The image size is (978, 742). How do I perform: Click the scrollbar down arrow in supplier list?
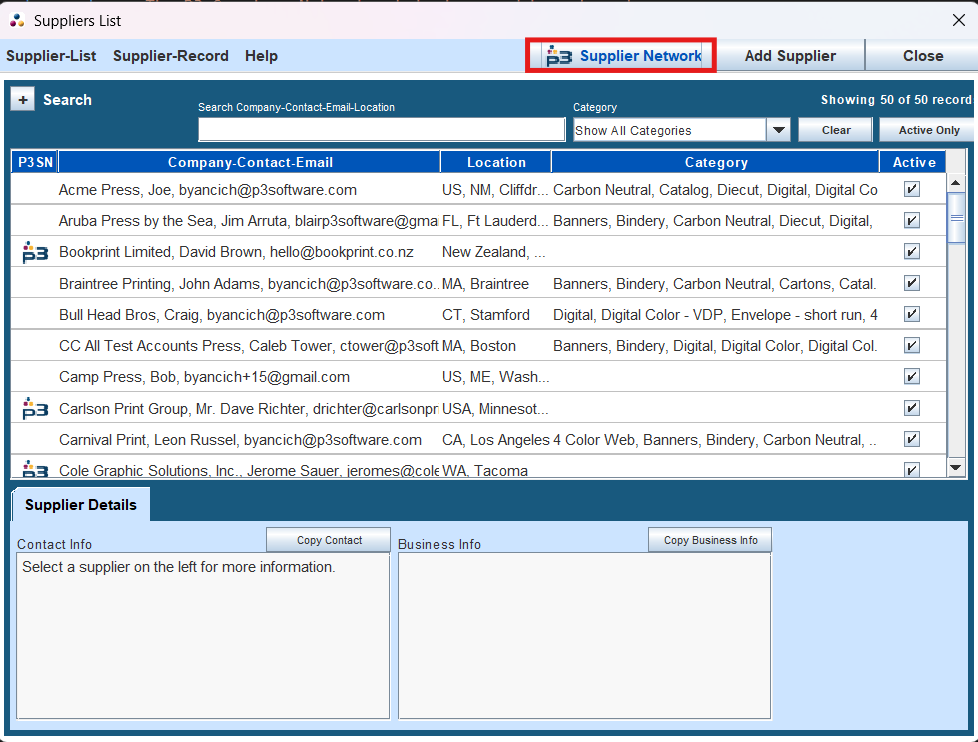[956, 467]
